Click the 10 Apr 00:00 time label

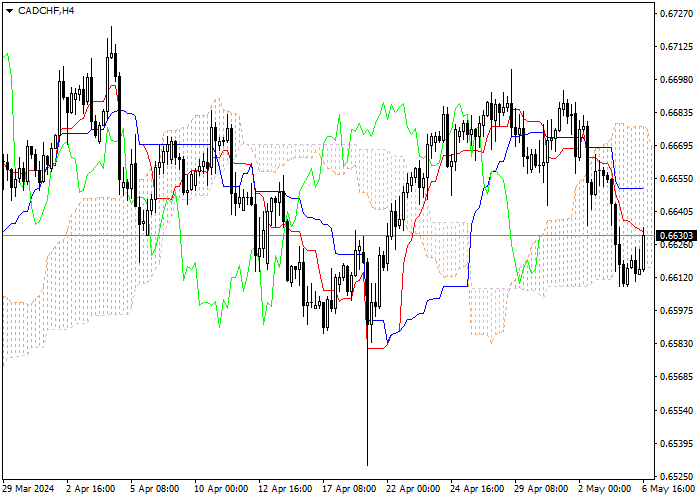(x=221, y=489)
